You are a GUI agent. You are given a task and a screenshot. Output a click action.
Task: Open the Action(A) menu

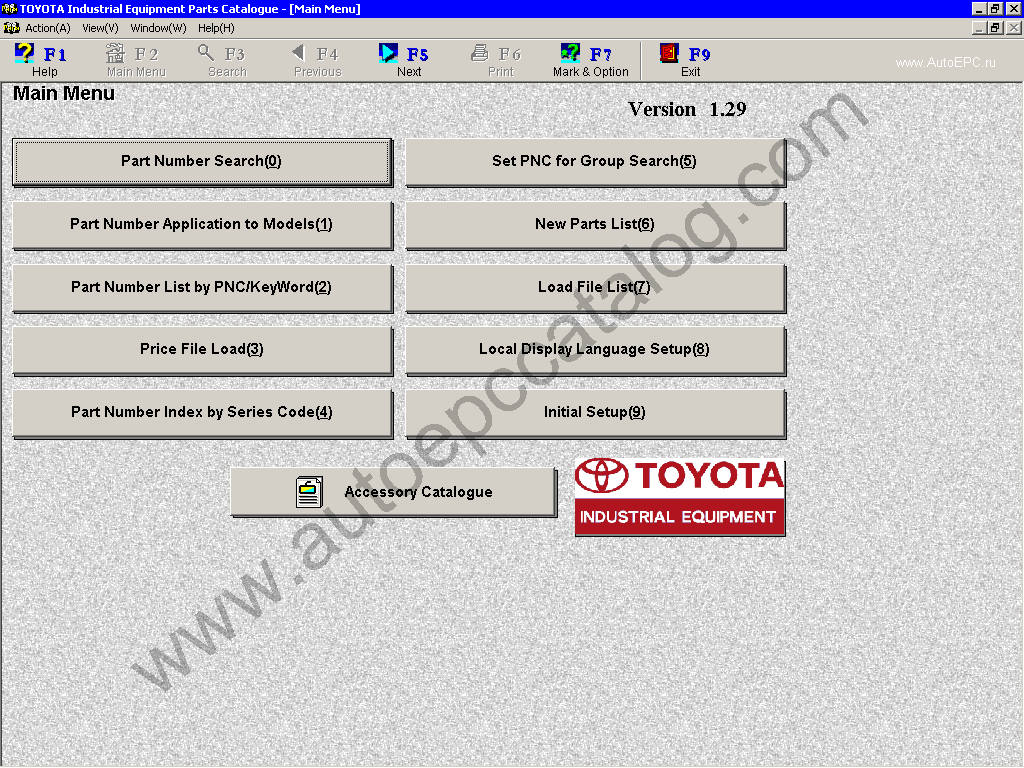47,28
